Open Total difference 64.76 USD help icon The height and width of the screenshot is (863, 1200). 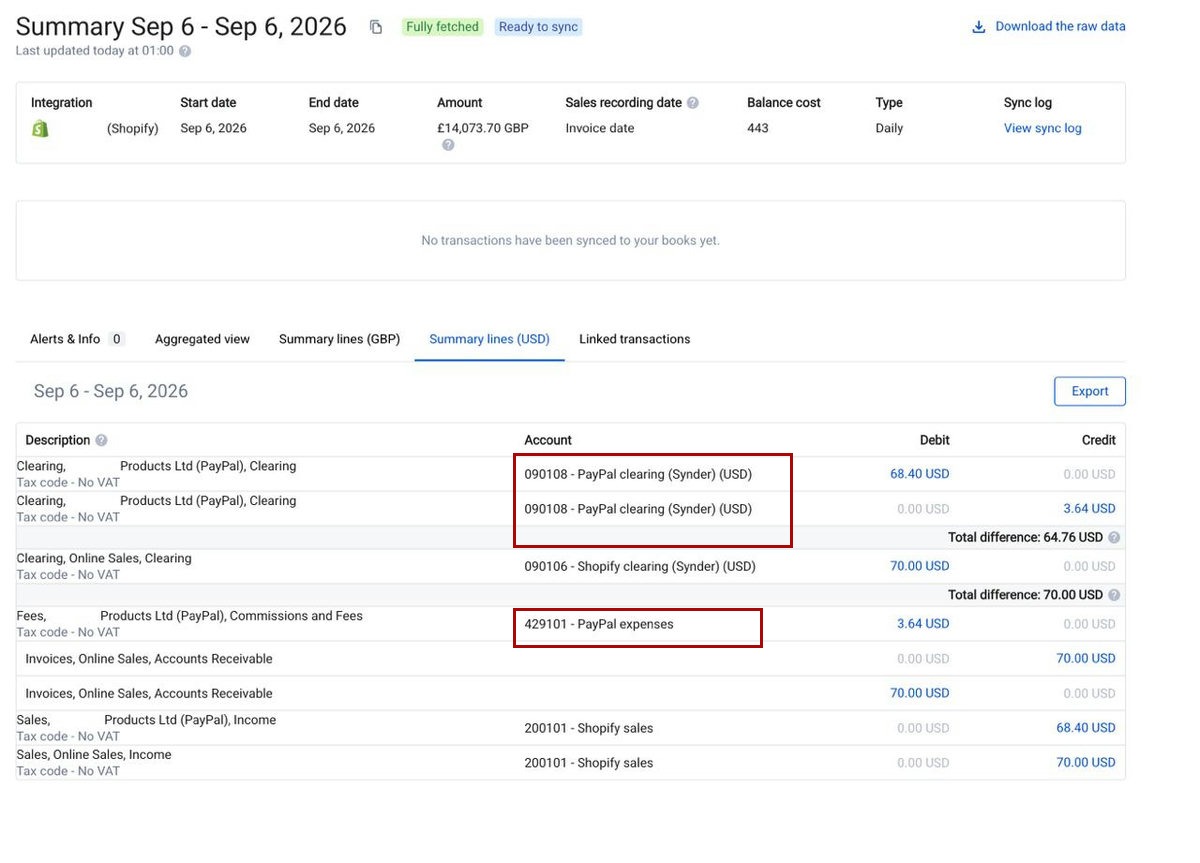tap(1114, 537)
